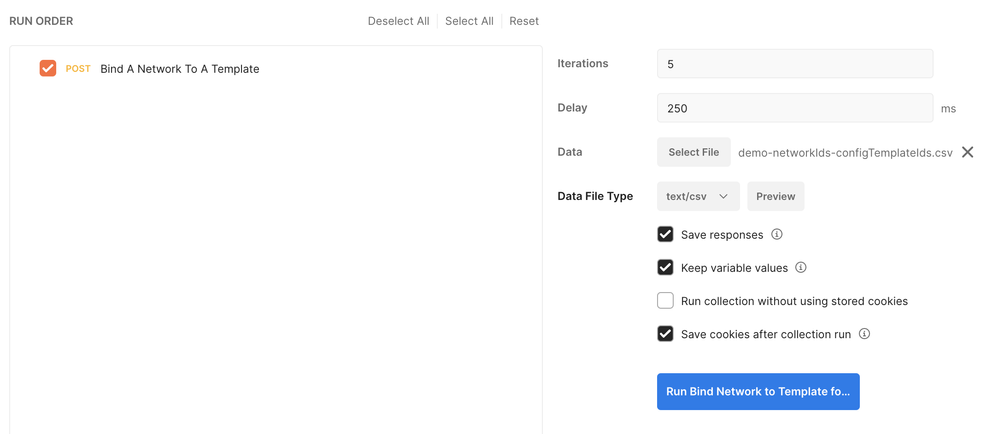
Task: Open the Data File Type text/csv dropdown
Action: tap(698, 196)
